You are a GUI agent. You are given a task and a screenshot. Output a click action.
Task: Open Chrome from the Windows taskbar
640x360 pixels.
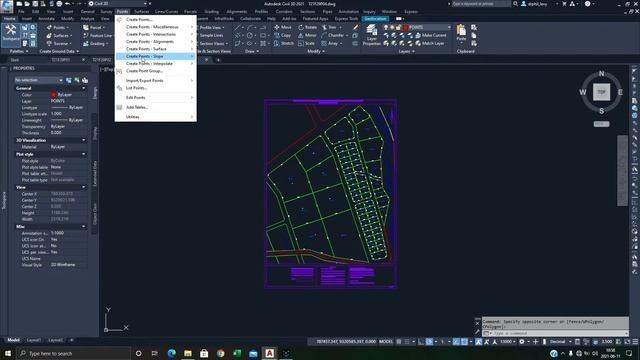220,353
